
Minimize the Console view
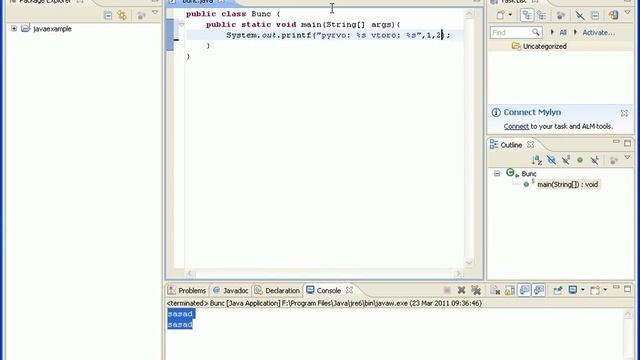[616, 287]
